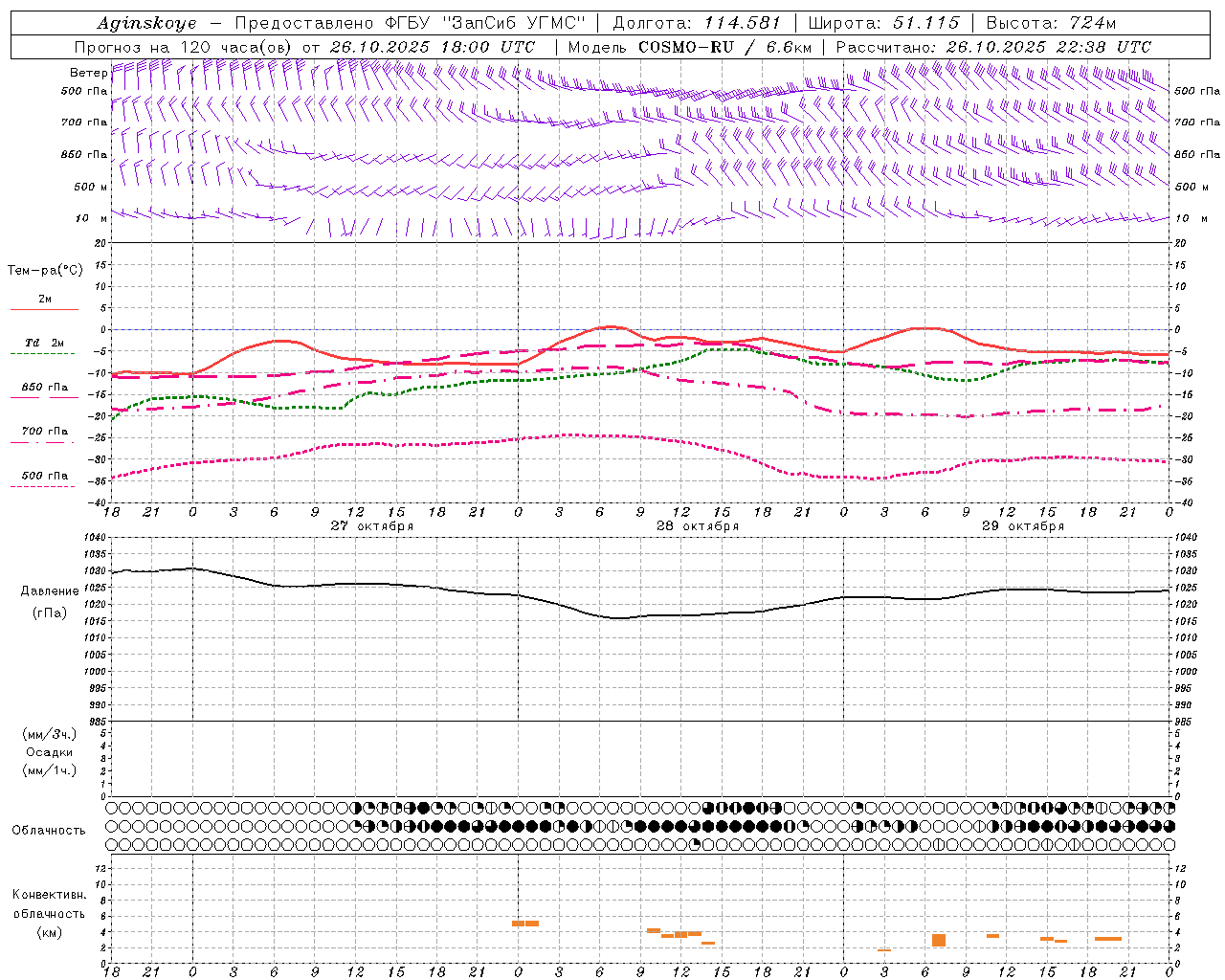
Task: Click the Долгота: 114.581 field
Action: (697, 23)
